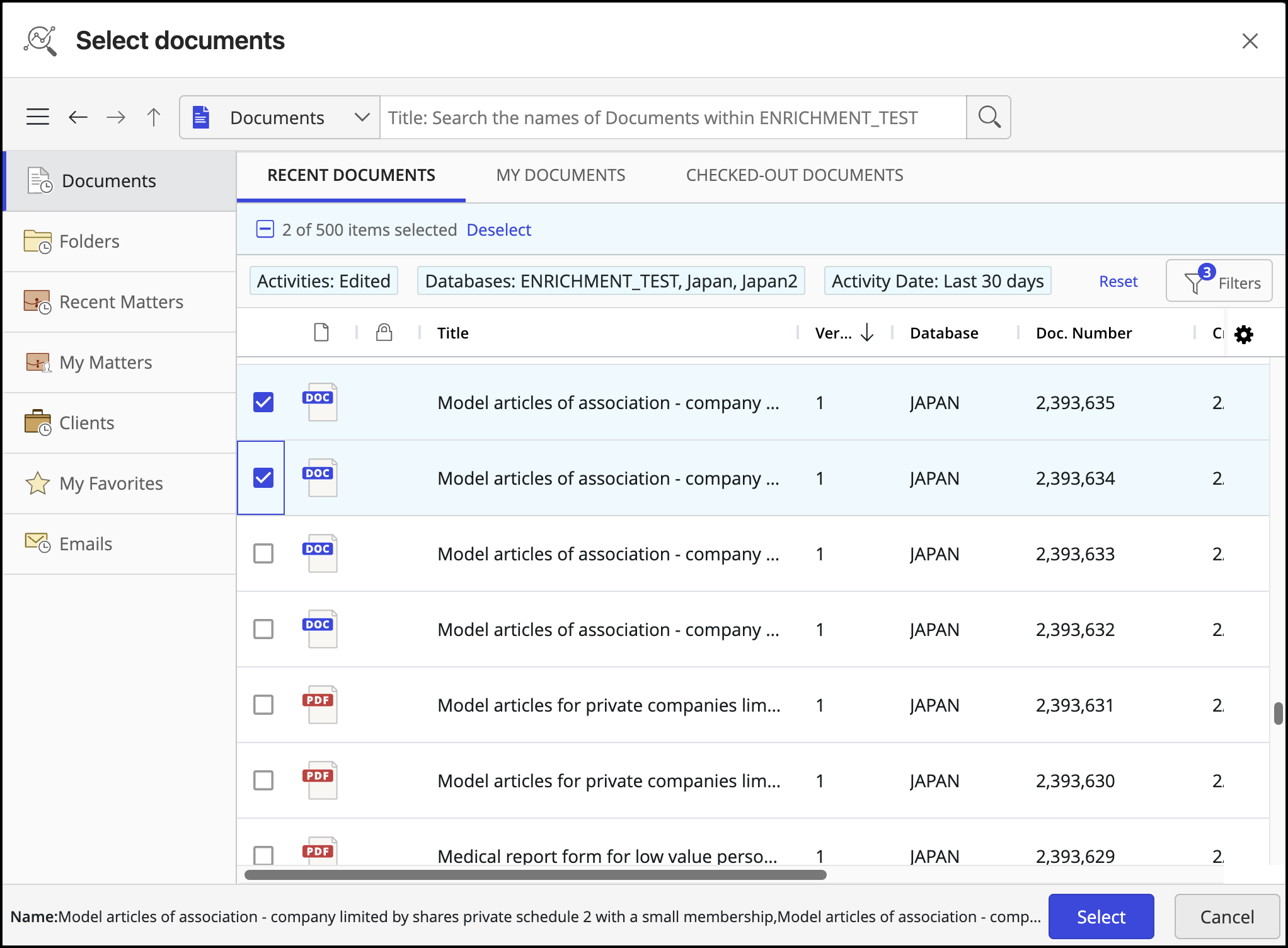This screenshot has width=1288, height=948.
Task: Uncheck document 2,393,635 checkbox
Action: tap(263, 402)
